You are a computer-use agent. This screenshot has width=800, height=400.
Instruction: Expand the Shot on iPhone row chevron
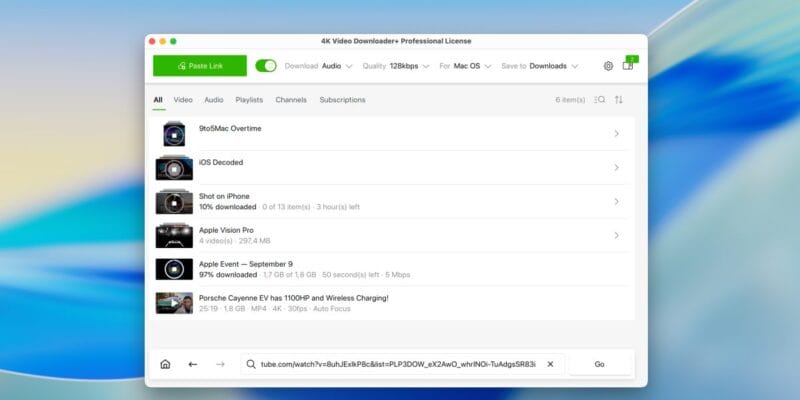tap(616, 202)
